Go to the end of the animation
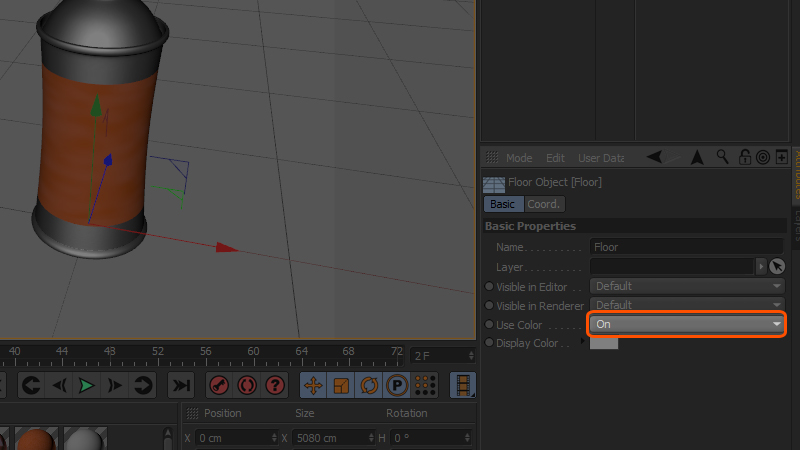 click(181, 385)
